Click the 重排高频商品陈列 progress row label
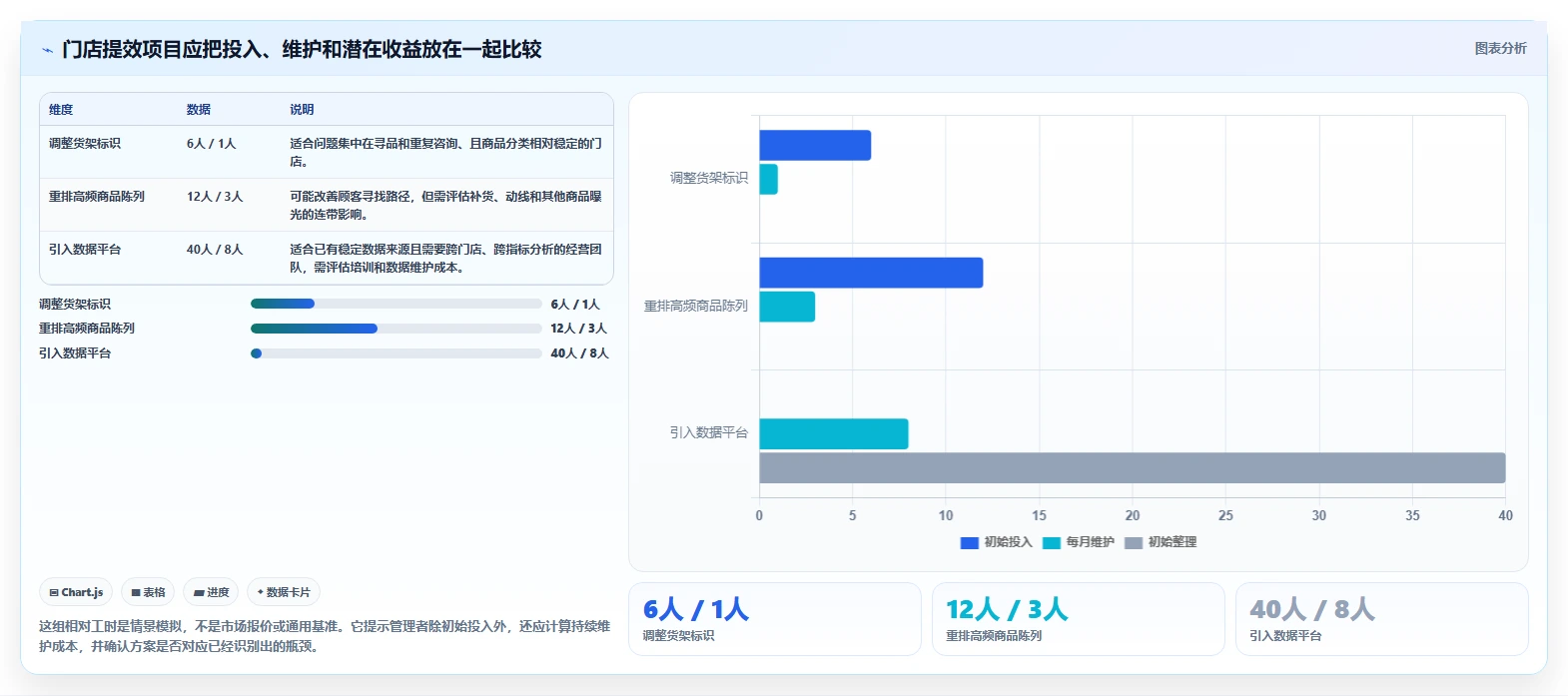 pos(87,329)
